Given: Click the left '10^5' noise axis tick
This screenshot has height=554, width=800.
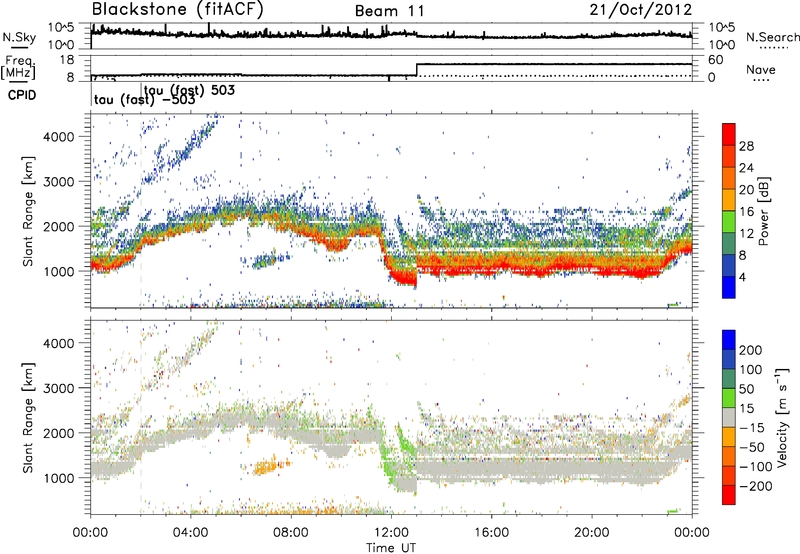Looking at the screenshot, I should click(x=62, y=28).
